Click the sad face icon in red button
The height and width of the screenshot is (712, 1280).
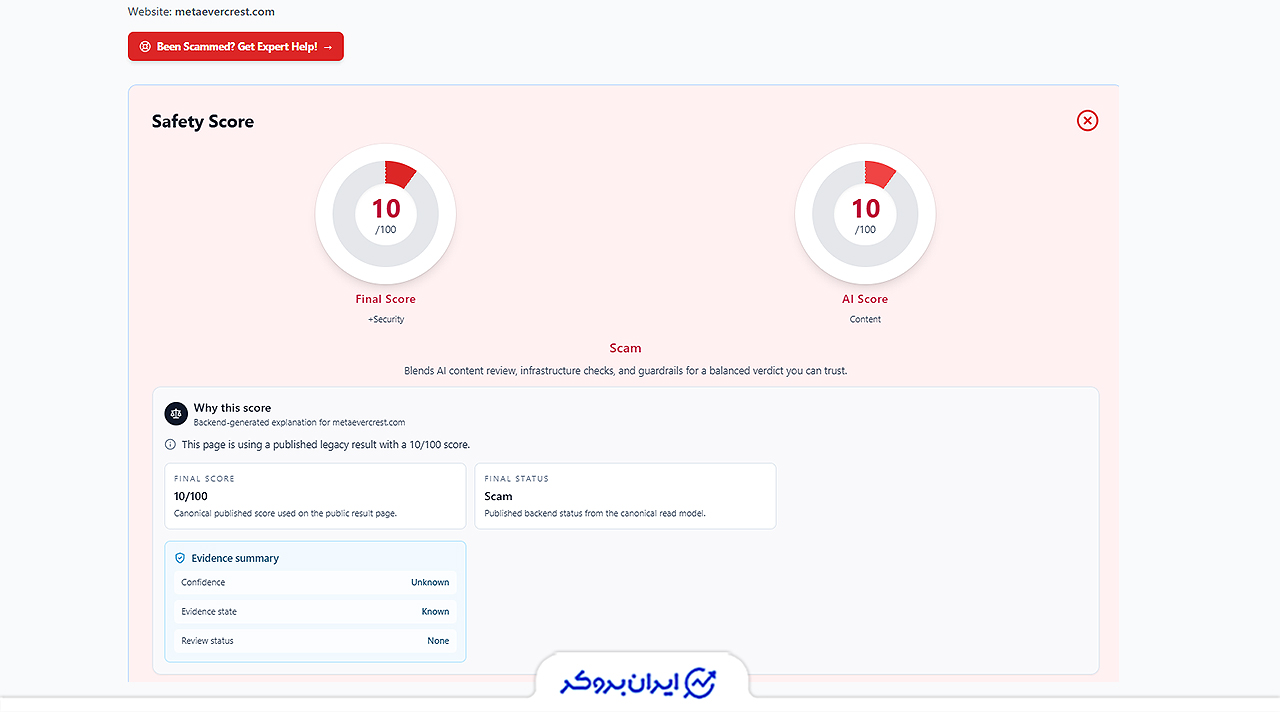tap(145, 47)
